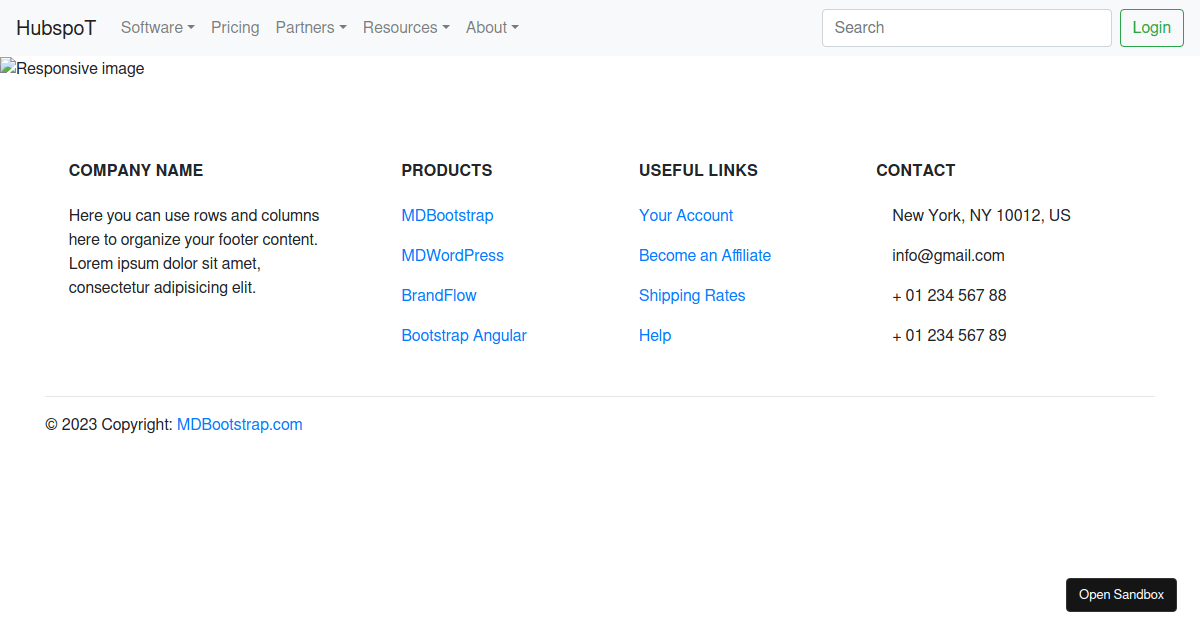
Task: Open the BrandFlow link
Action: click(439, 296)
